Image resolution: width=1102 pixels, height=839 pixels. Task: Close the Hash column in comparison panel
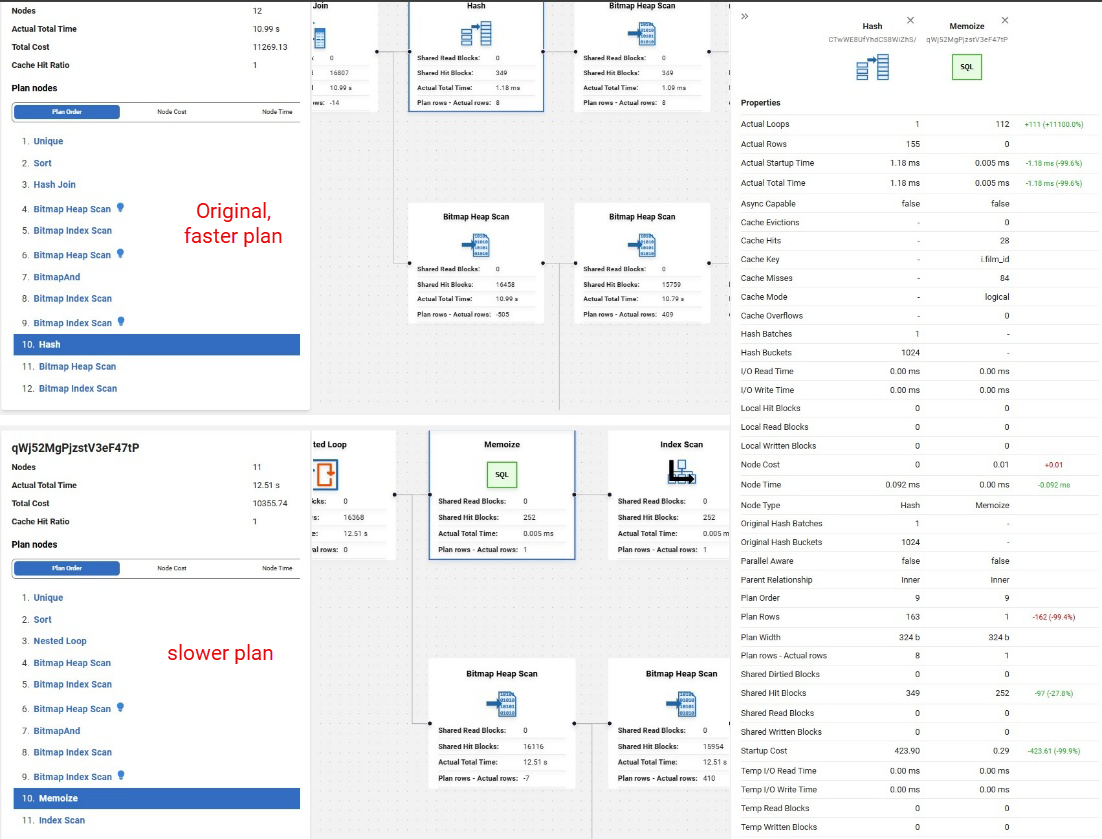click(x=910, y=20)
